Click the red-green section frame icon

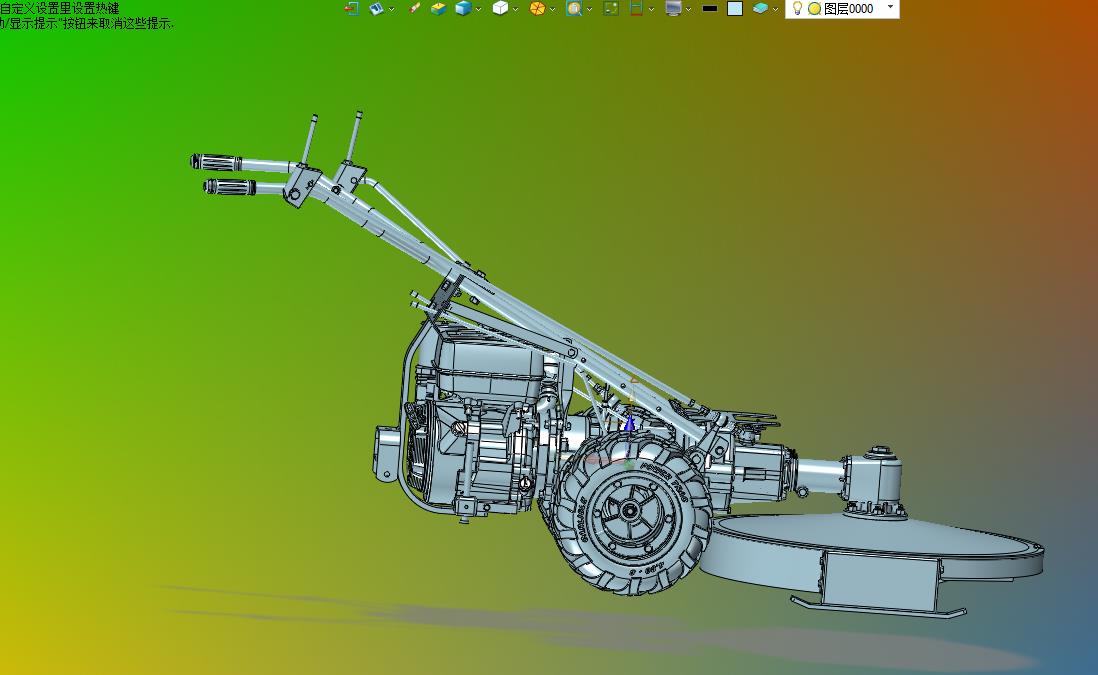coord(637,8)
